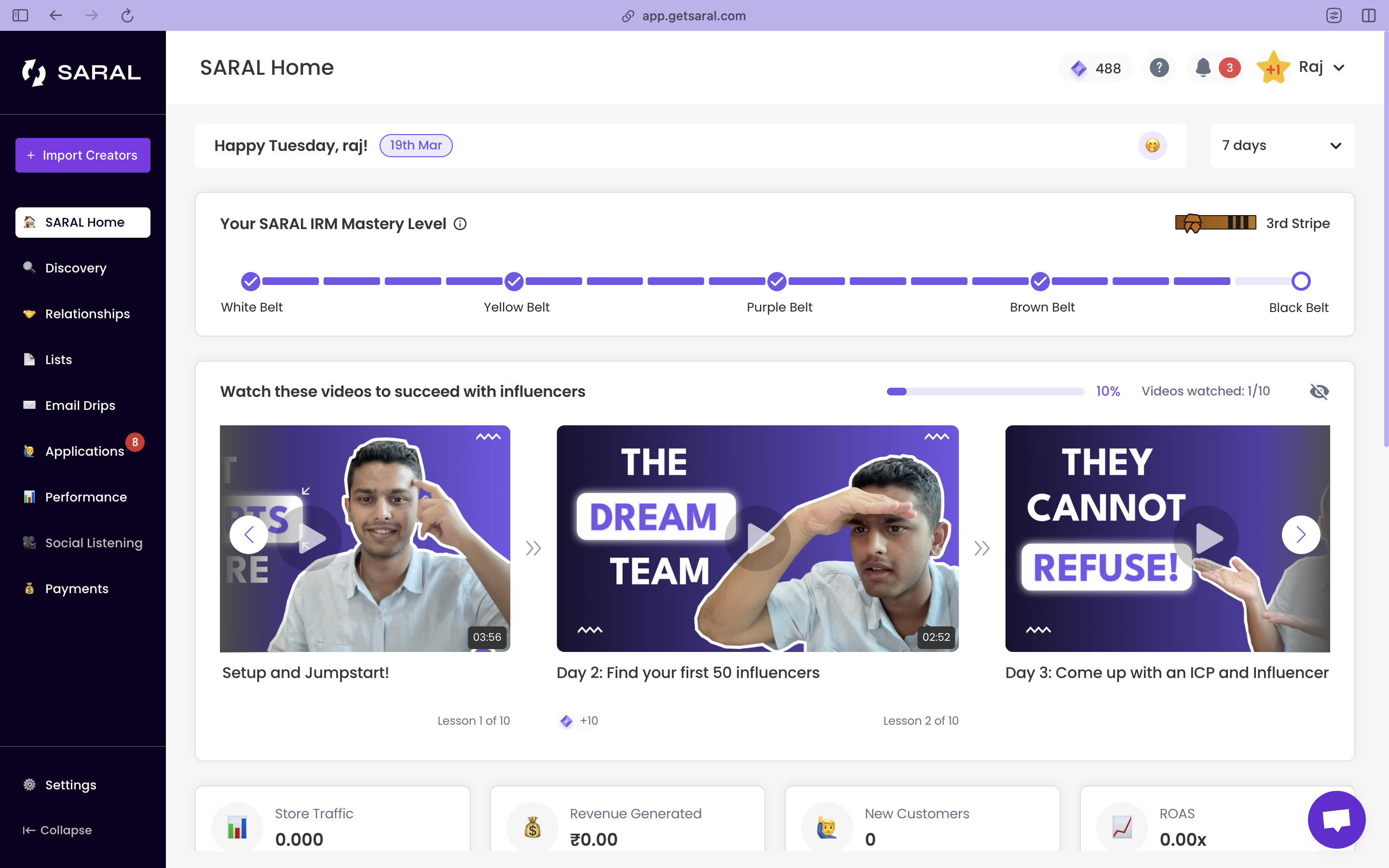Toggle the browser sidebar icon
This screenshot has width=1389, height=868.
20,15
